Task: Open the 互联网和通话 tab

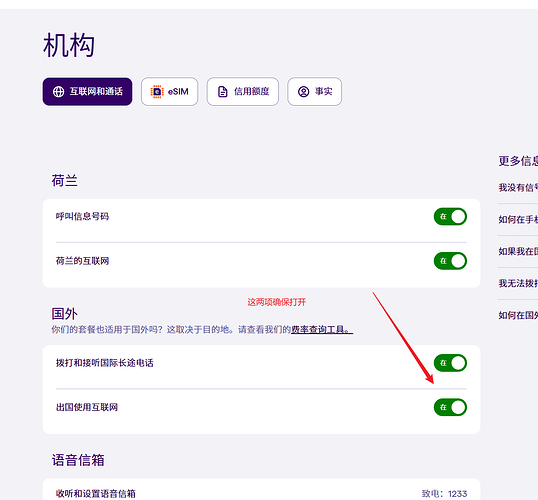Action: [x=87, y=92]
